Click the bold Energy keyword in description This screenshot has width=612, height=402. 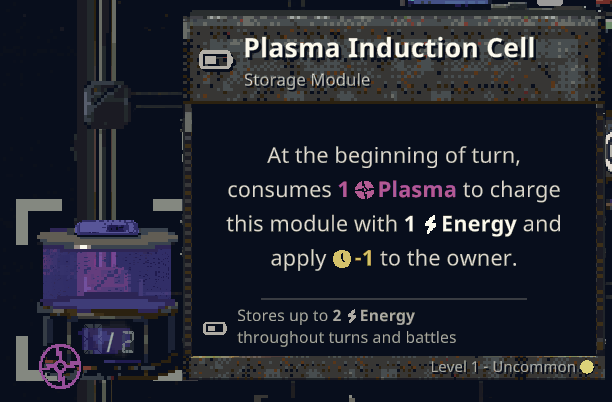point(478,224)
